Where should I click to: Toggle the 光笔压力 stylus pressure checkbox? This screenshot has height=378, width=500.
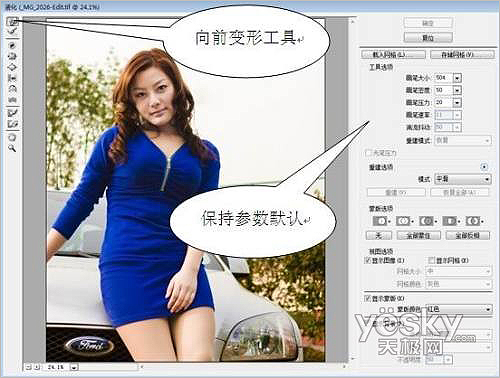pos(369,153)
